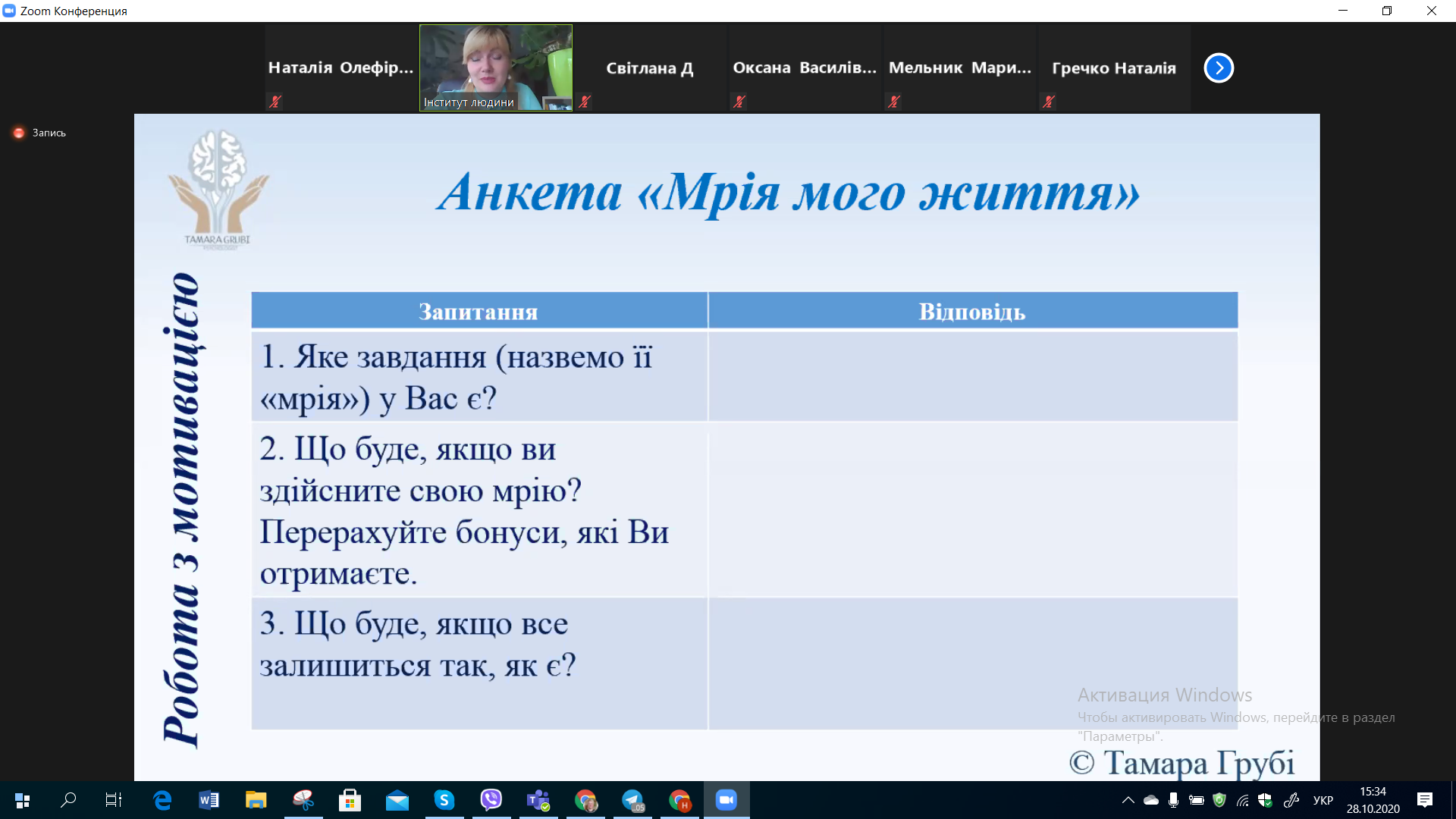Open Snipping tool scissors icon on taskbar
Screen dimensions: 1456x819
pos(303,800)
